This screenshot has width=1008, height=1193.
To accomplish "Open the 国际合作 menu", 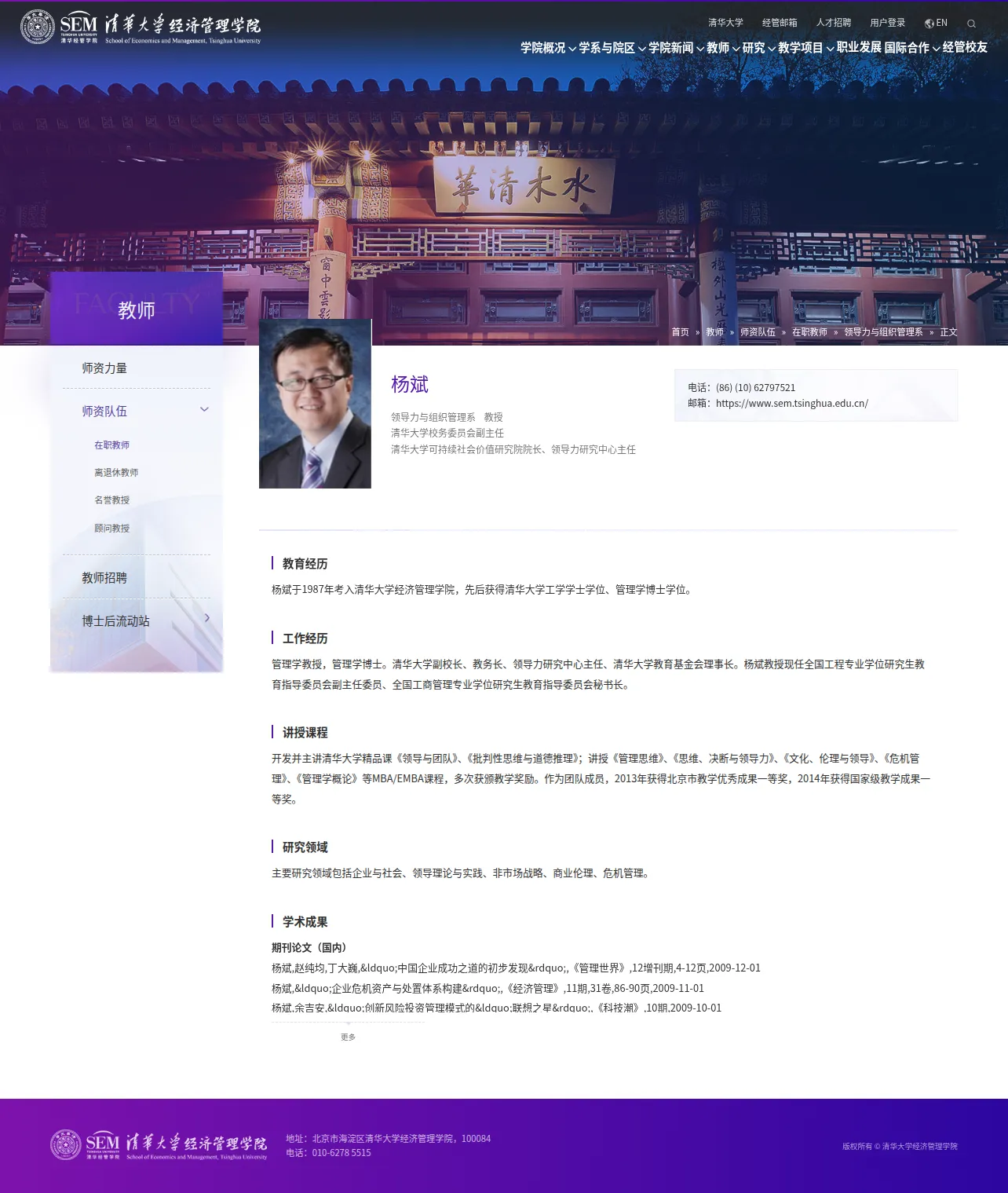I will 907,48.
